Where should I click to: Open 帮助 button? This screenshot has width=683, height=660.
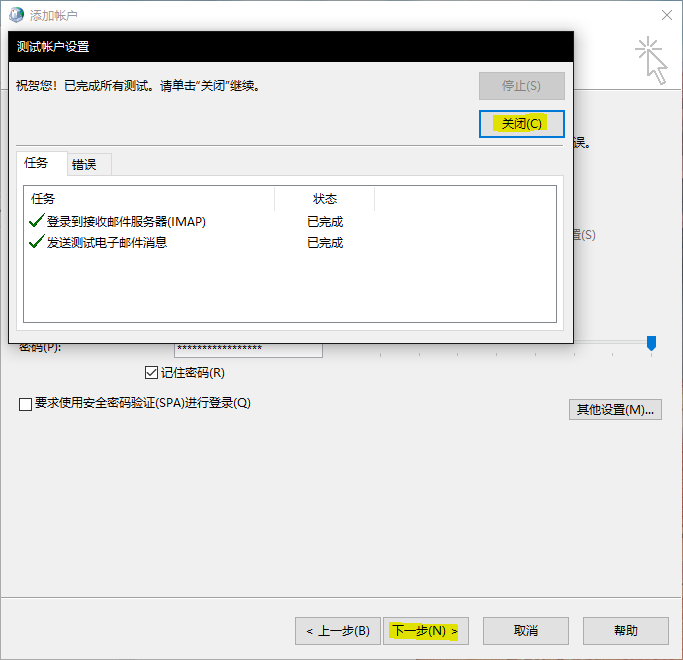(626, 631)
